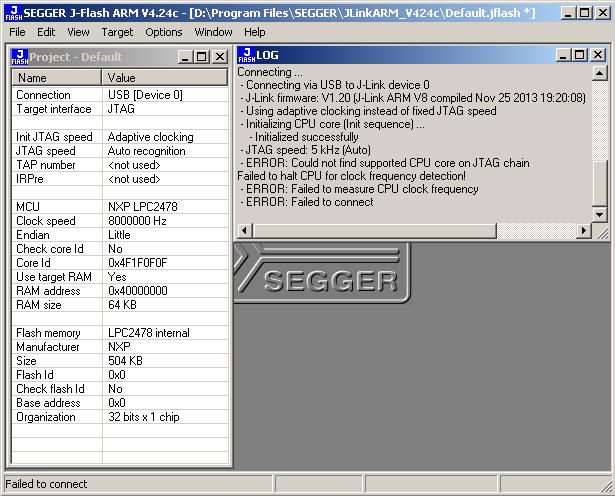Select the Little endian value
Viewport: 615px width, 496px height.
[119, 235]
